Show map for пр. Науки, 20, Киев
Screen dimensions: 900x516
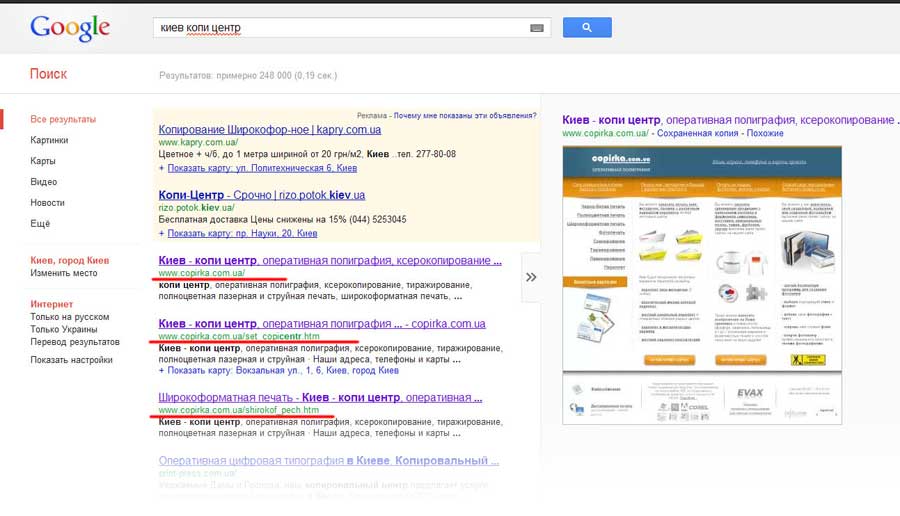(x=242, y=233)
